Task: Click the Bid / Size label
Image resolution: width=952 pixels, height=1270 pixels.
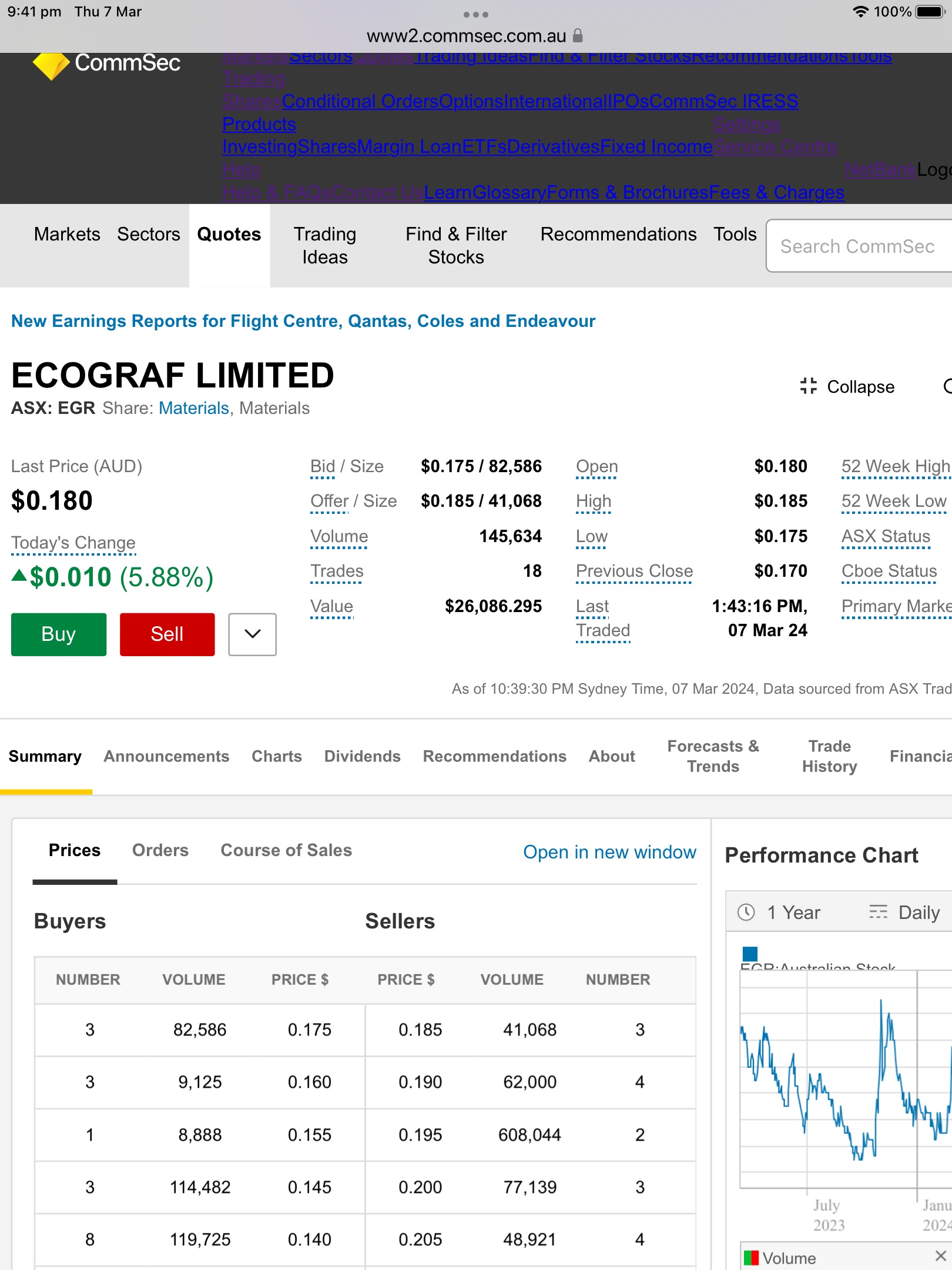Action: point(347,466)
